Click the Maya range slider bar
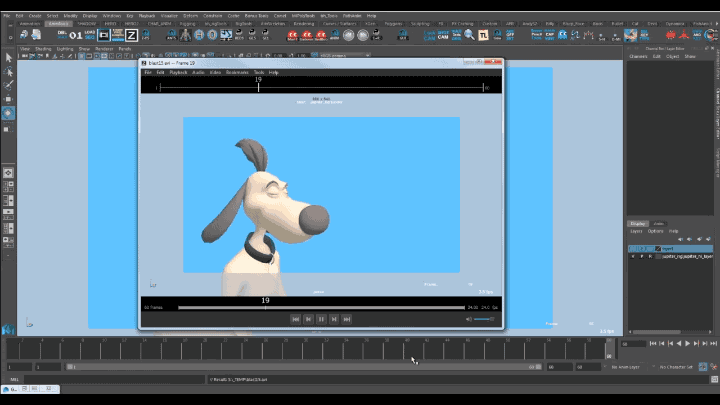The width and height of the screenshot is (720, 405). coord(304,367)
